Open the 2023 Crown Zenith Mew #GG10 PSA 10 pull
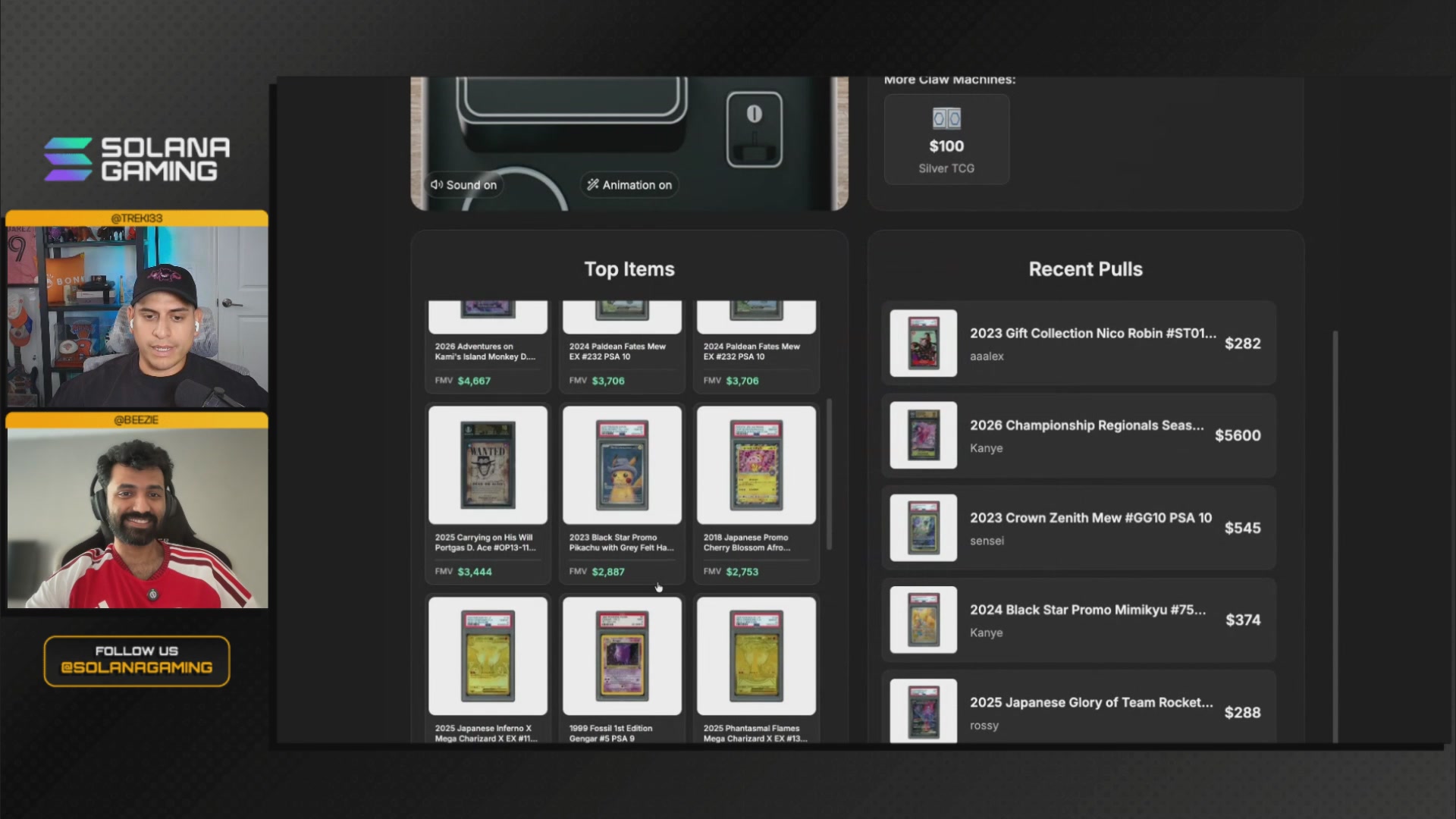The image size is (1456, 819). (1078, 528)
